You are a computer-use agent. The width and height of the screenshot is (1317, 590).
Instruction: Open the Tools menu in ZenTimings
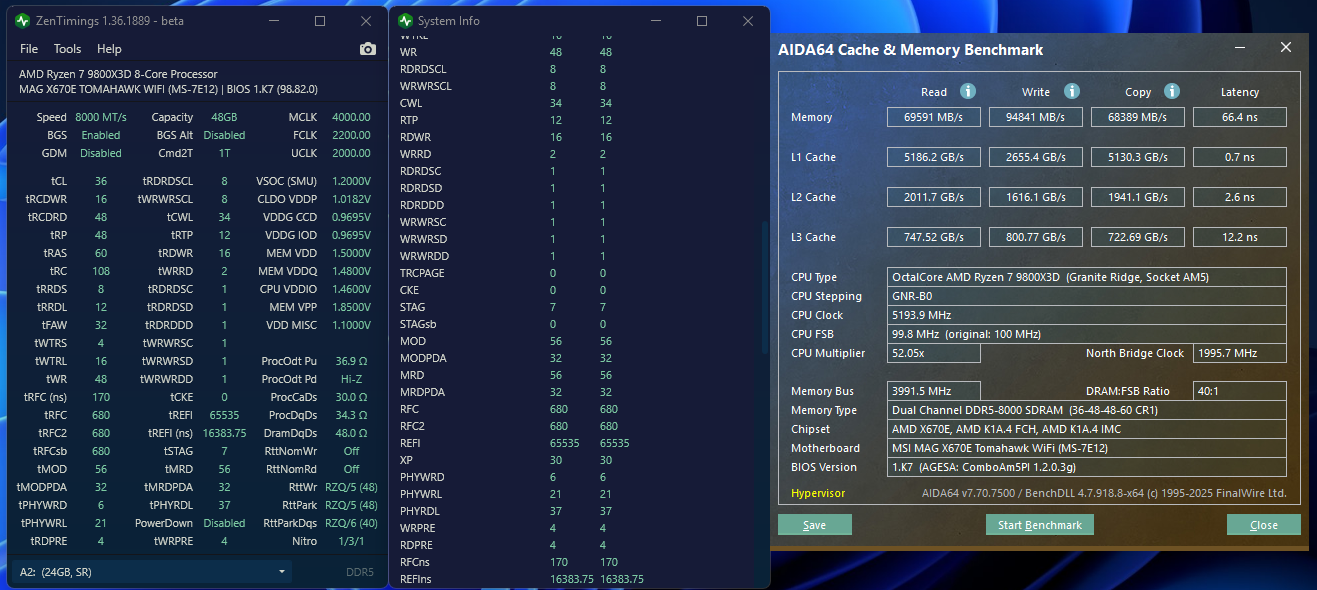pos(67,49)
